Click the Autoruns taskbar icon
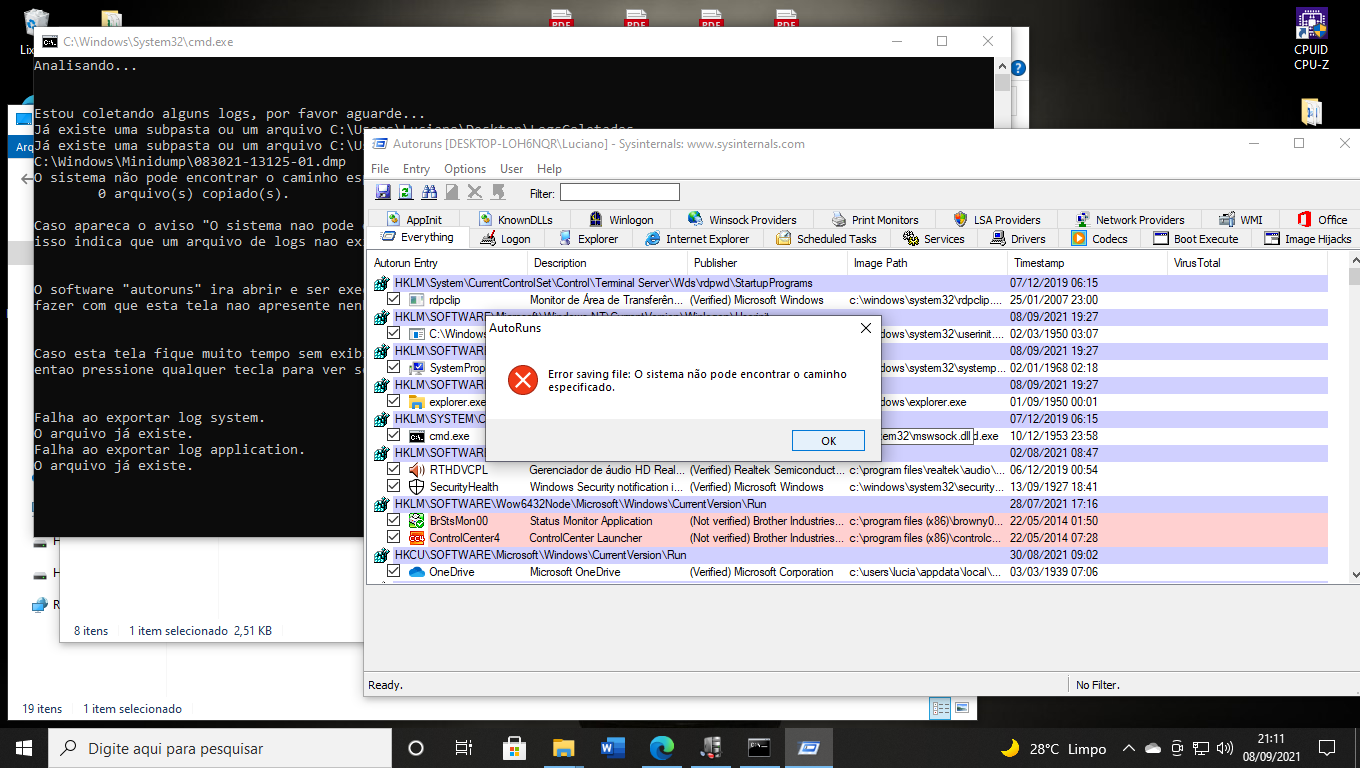 click(x=808, y=748)
